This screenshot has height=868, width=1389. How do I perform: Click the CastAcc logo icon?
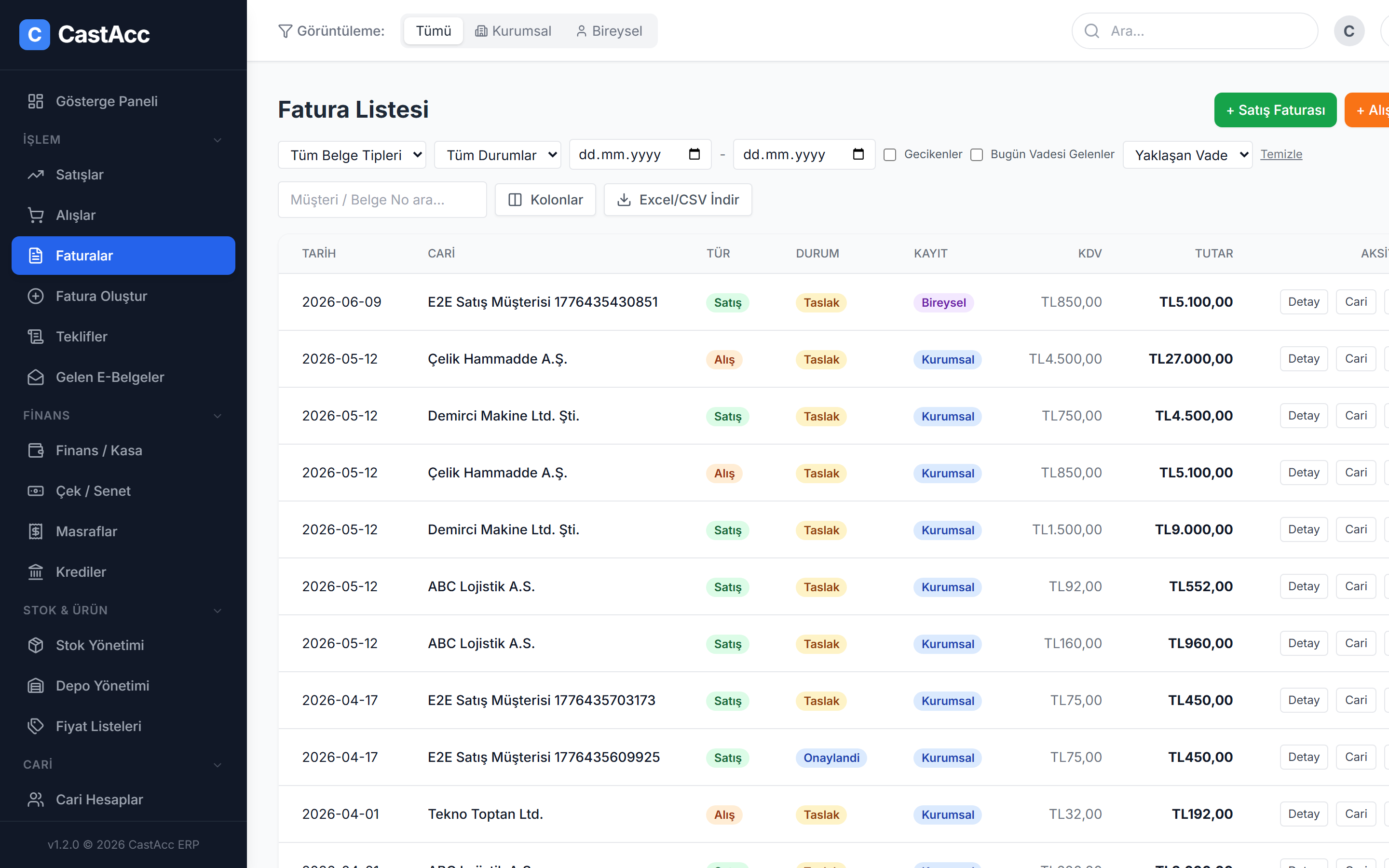pos(34,34)
